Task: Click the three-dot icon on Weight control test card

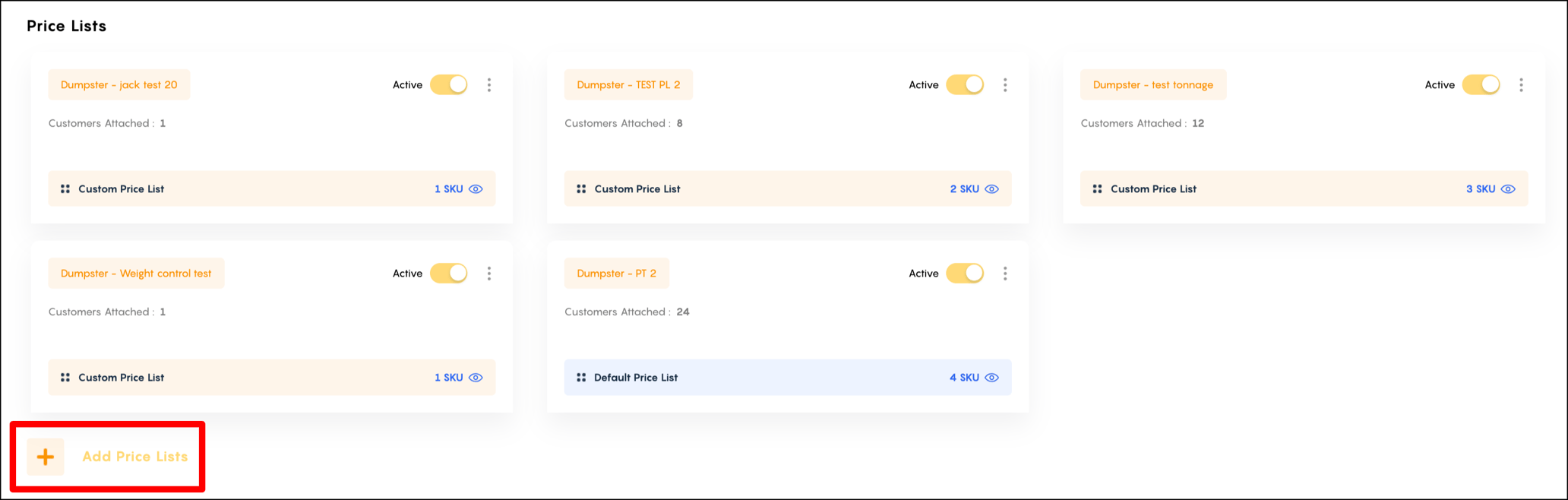Action: point(488,273)
